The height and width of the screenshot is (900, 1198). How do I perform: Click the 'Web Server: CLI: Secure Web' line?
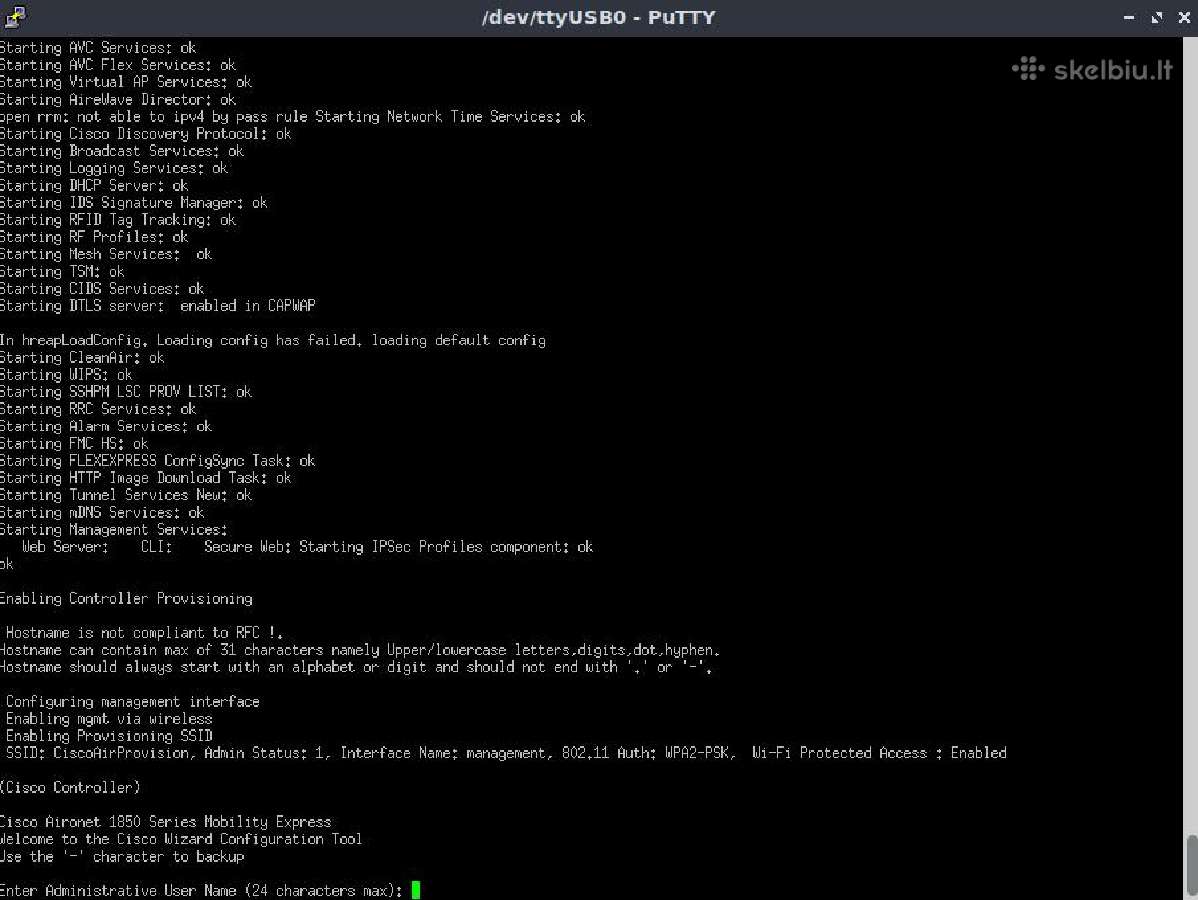[307, 546]
